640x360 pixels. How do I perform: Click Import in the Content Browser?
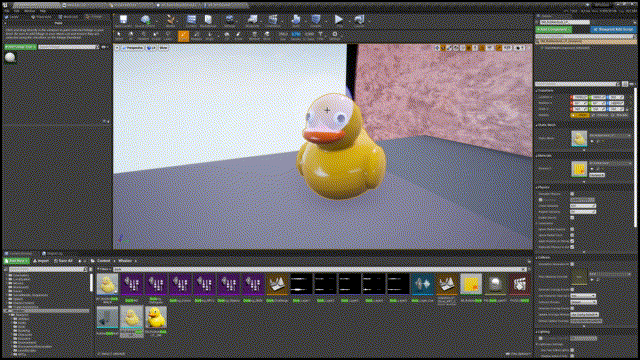41,261
